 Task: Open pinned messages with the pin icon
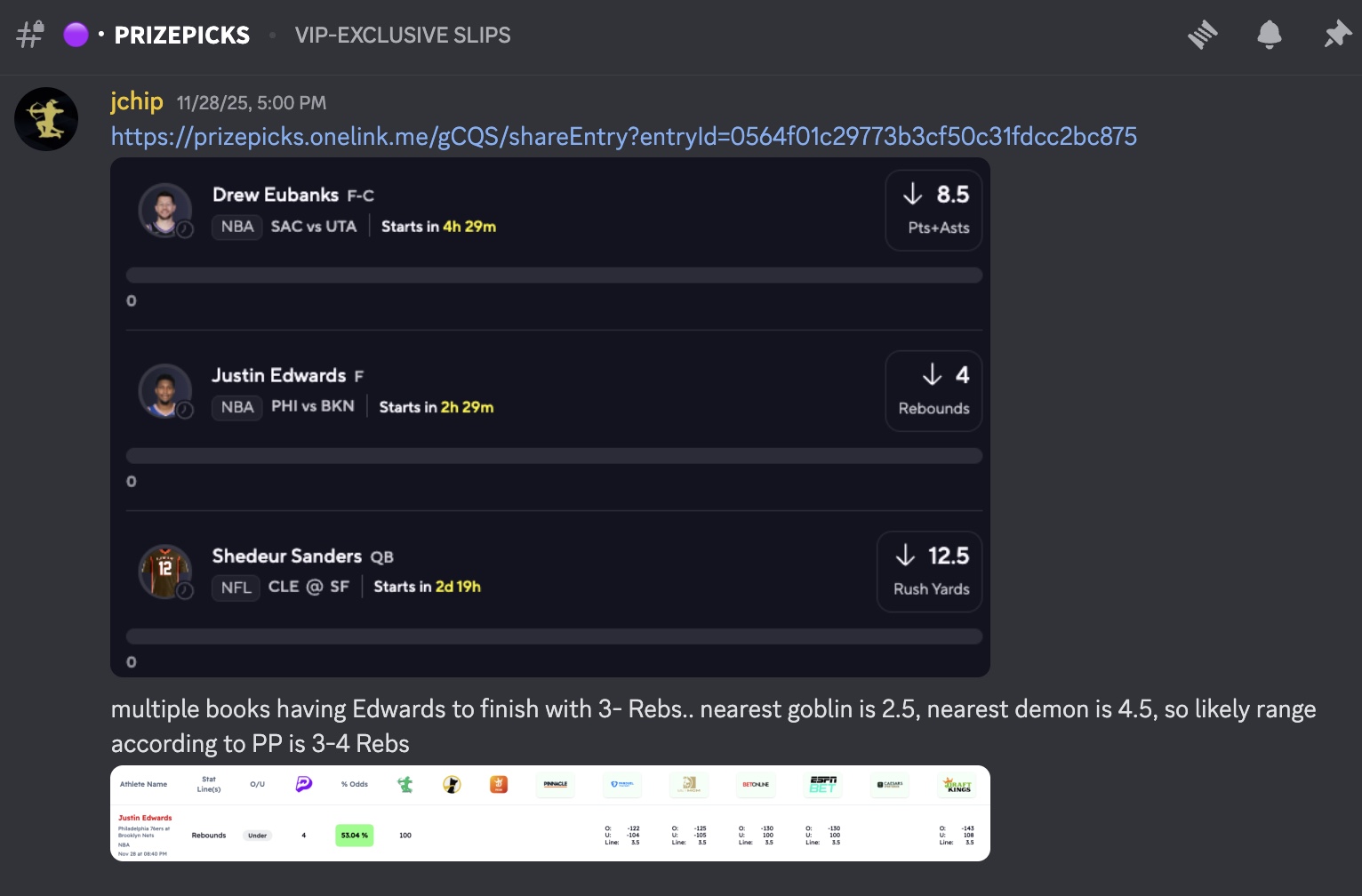click(1337, 36)
